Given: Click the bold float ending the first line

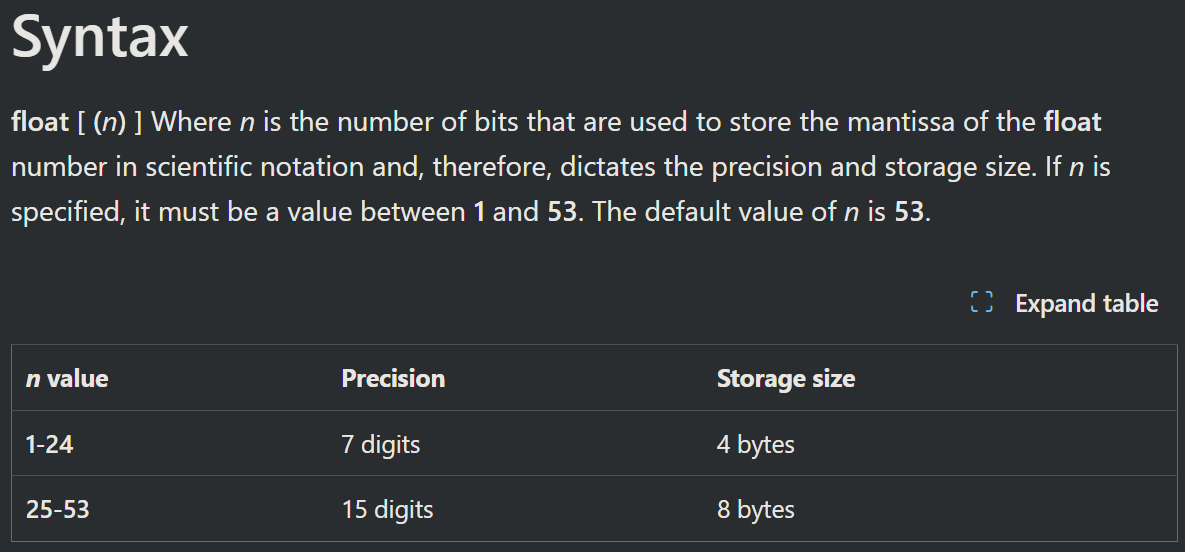Looking at the screenshot, I should point(1072,123).
